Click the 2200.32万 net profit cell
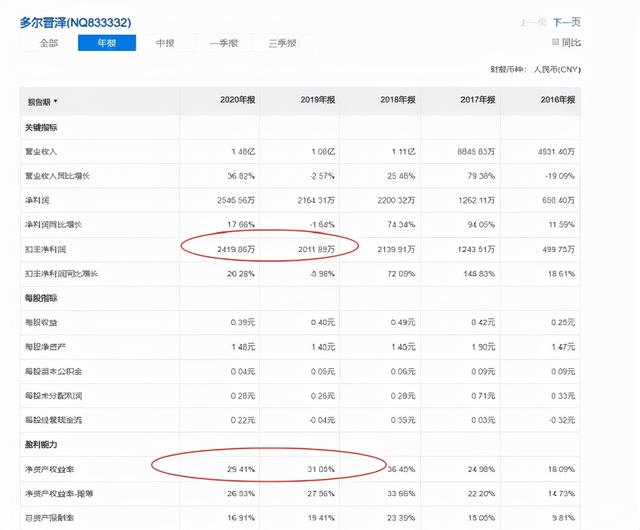The image size is (640, 530). [x=396, y=200]
